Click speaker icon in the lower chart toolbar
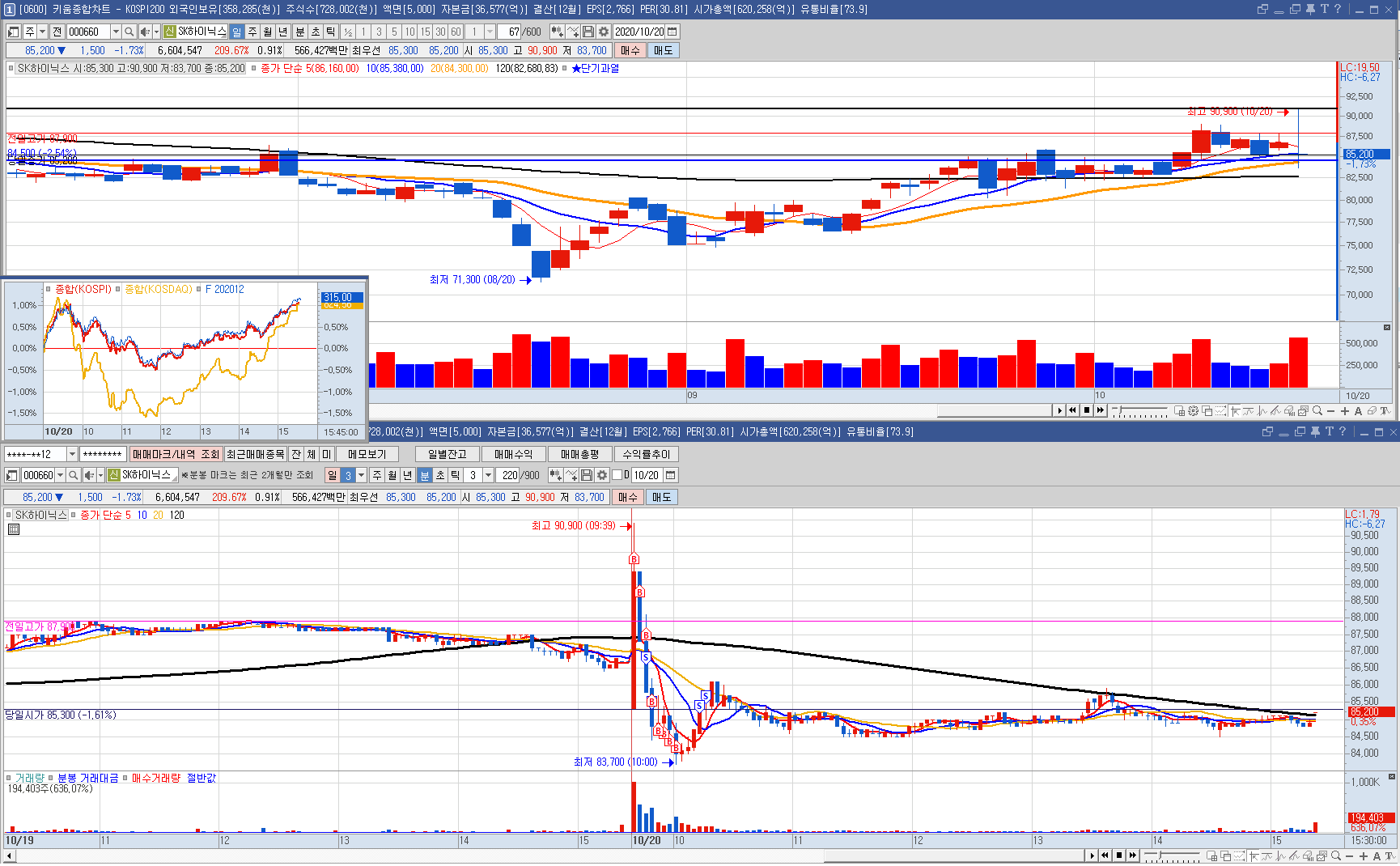 (89, 475)
